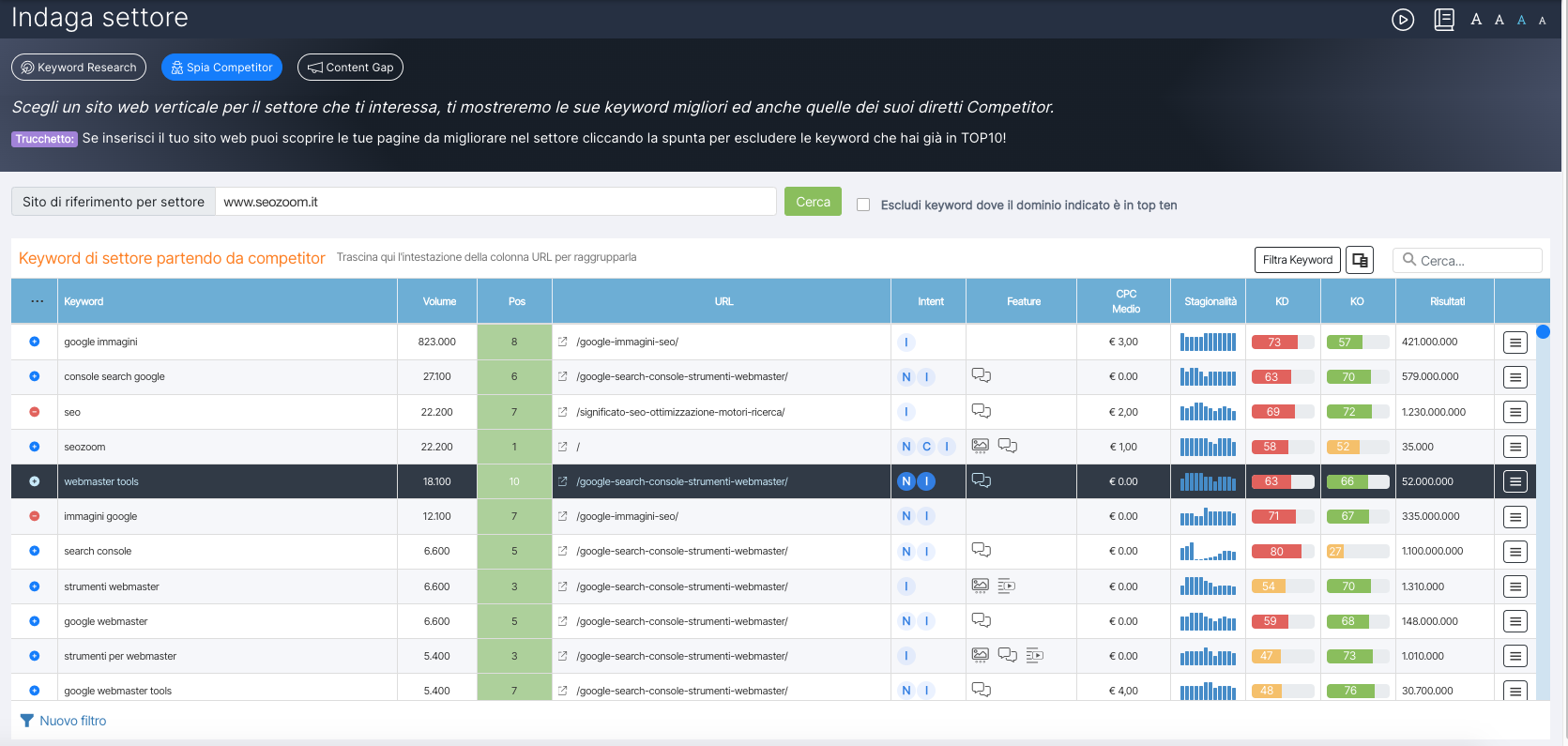Open external link icon for seo row URL
1568x746 pixels.
point(563,412)
